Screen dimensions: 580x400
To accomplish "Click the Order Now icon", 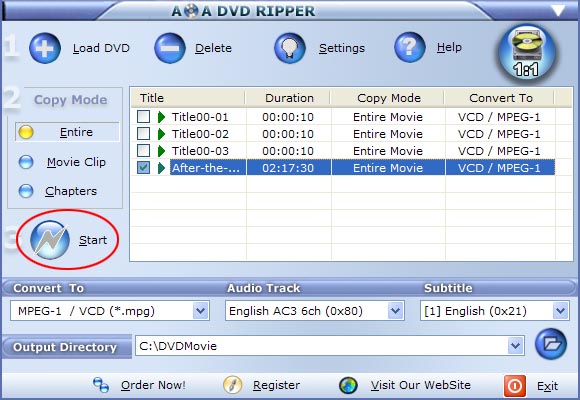I will click(x=101, y=385).
